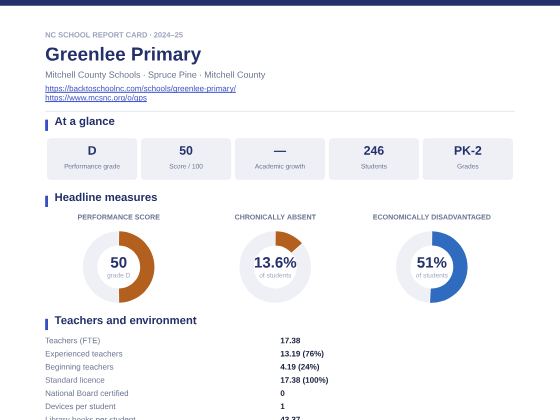
Task: Select the NC School Report Card 2024–25 label
Action: [114, 35]
